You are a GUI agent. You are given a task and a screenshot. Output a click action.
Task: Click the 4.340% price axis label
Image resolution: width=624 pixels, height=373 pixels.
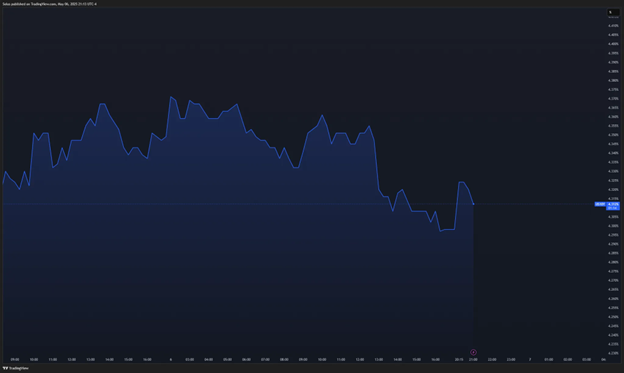pyautogui.click(x=613, y=153)
